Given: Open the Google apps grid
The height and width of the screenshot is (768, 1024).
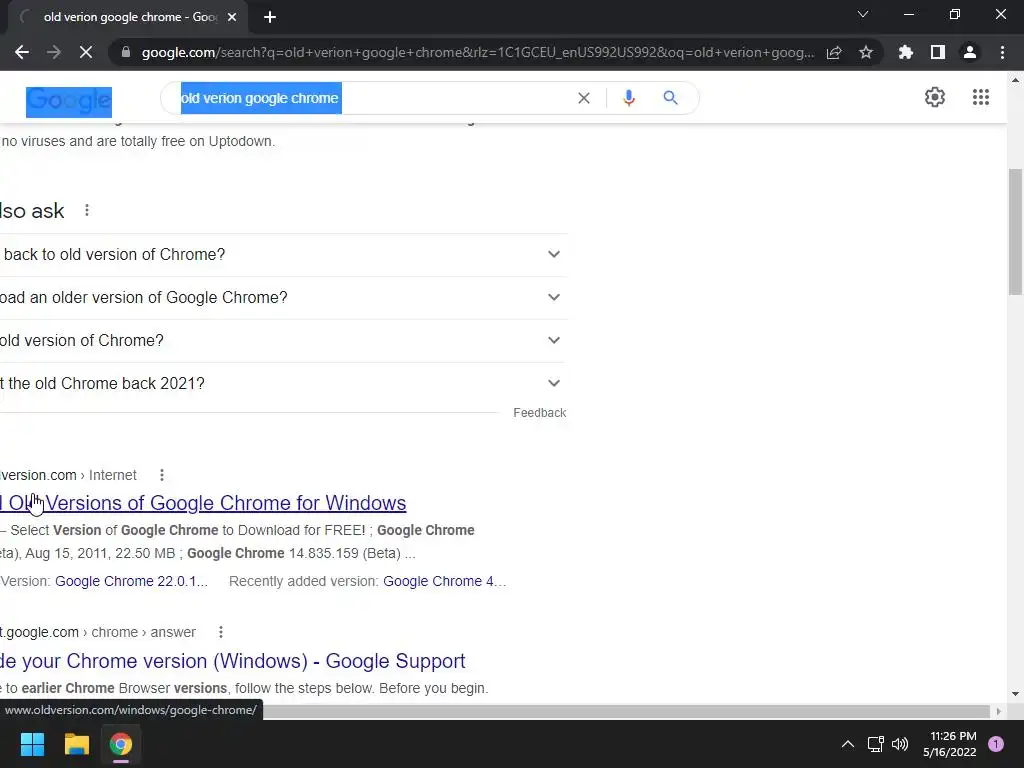Looking at the screenshot, I should point(981,97).
